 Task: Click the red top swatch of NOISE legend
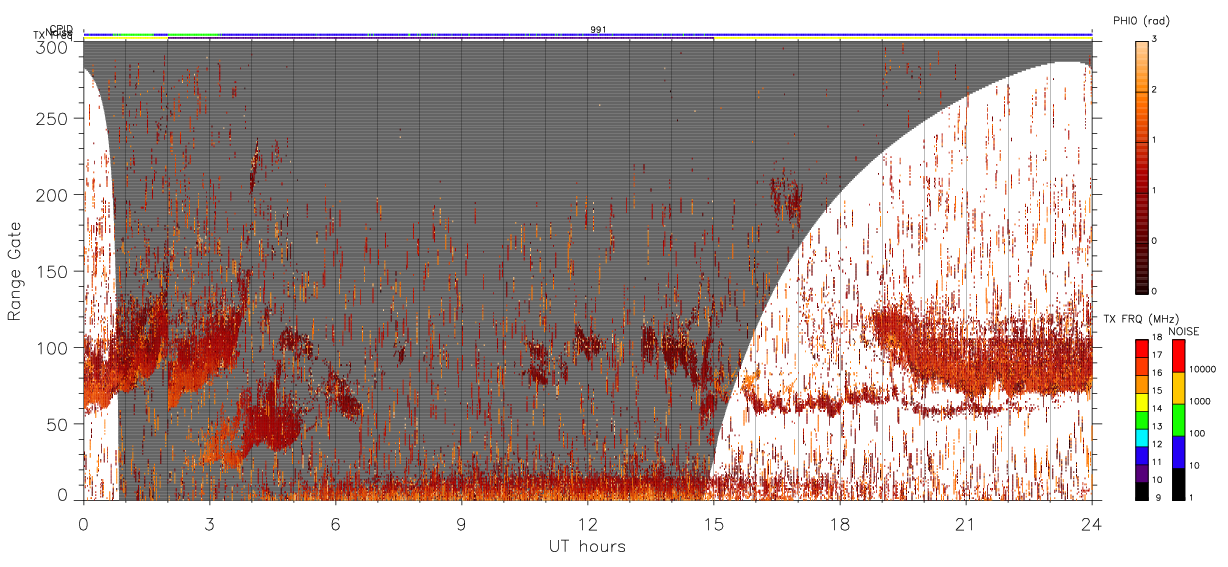(1179, 356)
